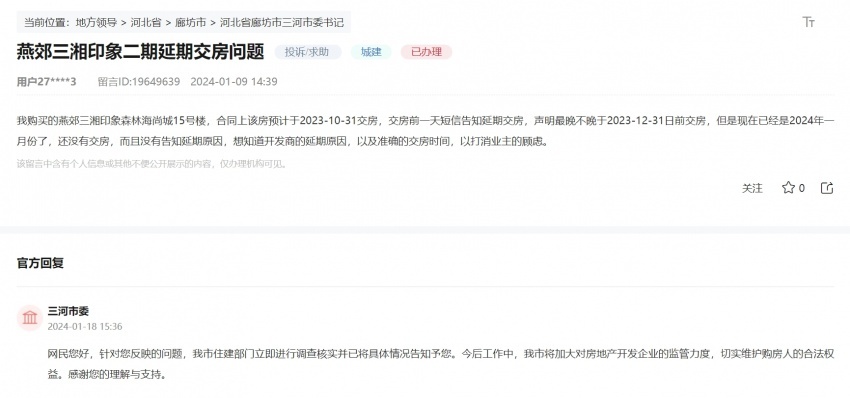Click the 关注 follow button

click(752, 188)
